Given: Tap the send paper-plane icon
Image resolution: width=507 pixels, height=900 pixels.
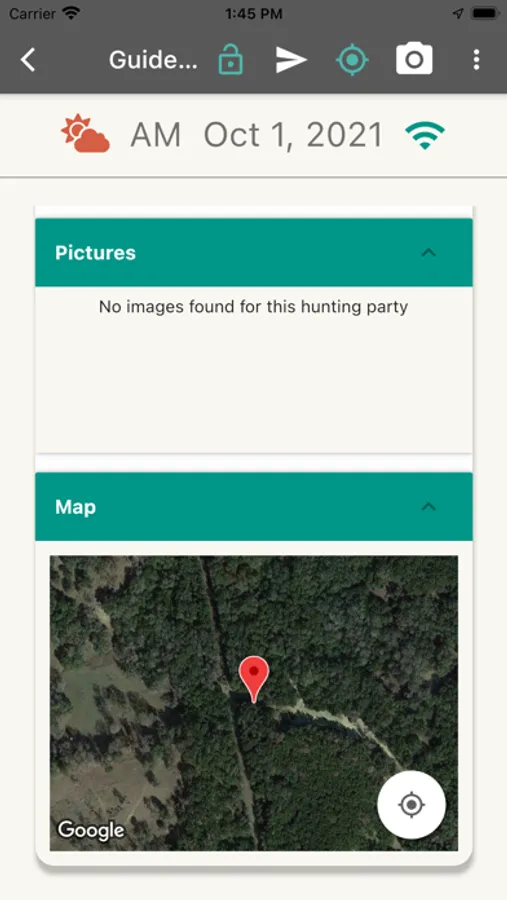Looking at the screenshot, I should [x=291, y=60].
